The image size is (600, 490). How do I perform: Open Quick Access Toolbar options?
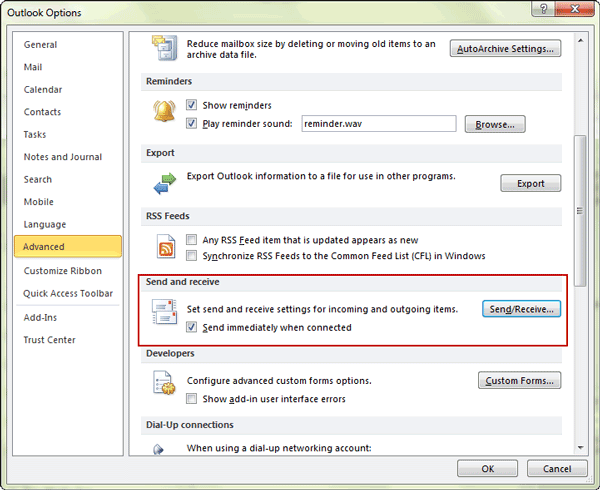pos(68,294)
